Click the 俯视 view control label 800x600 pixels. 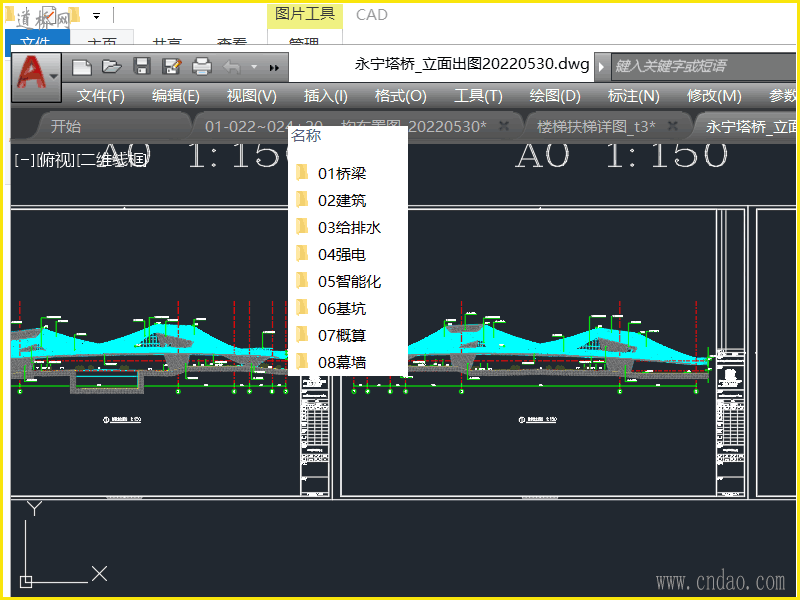(x=57, y=160)
